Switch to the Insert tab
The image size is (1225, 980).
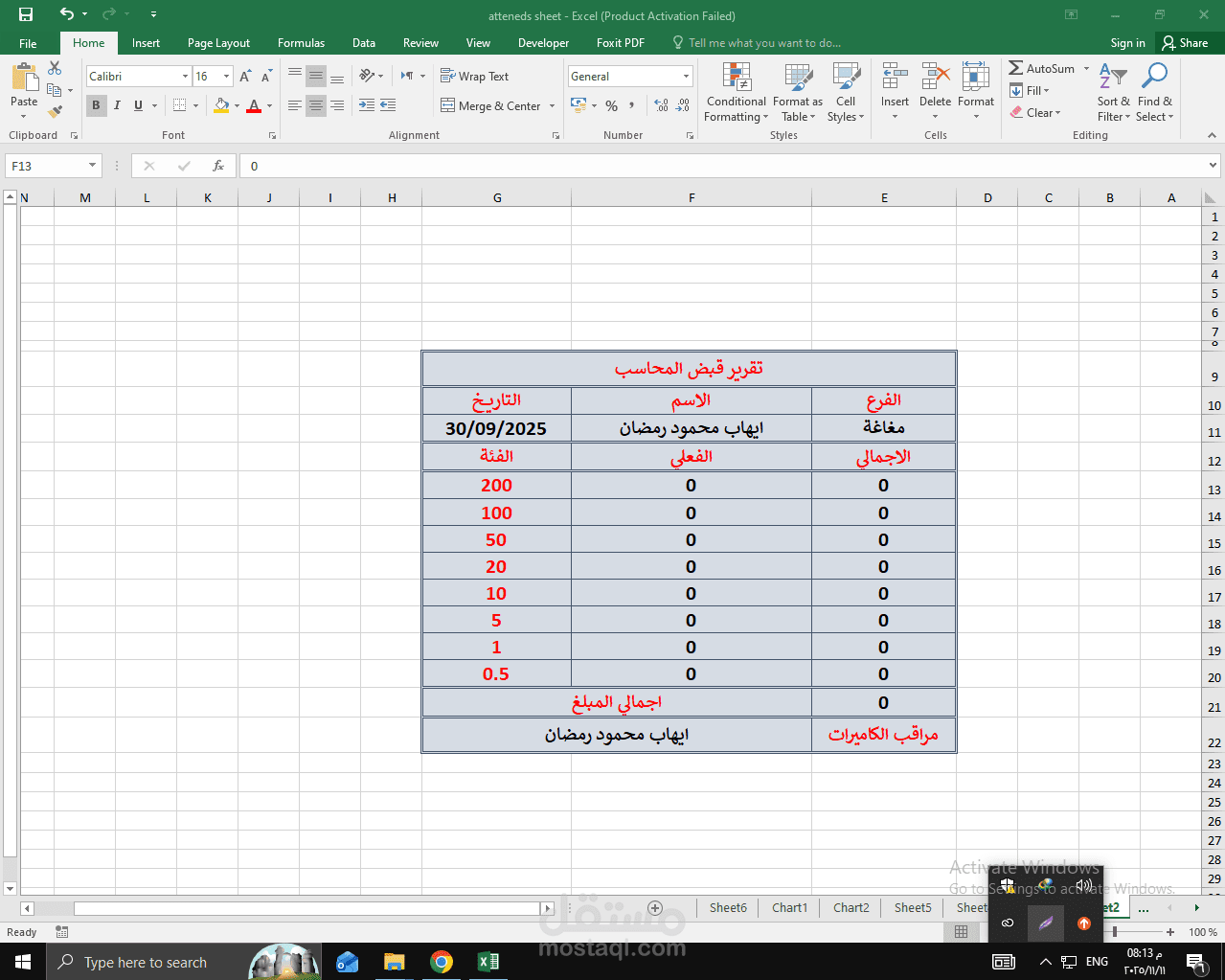(146, 43)
